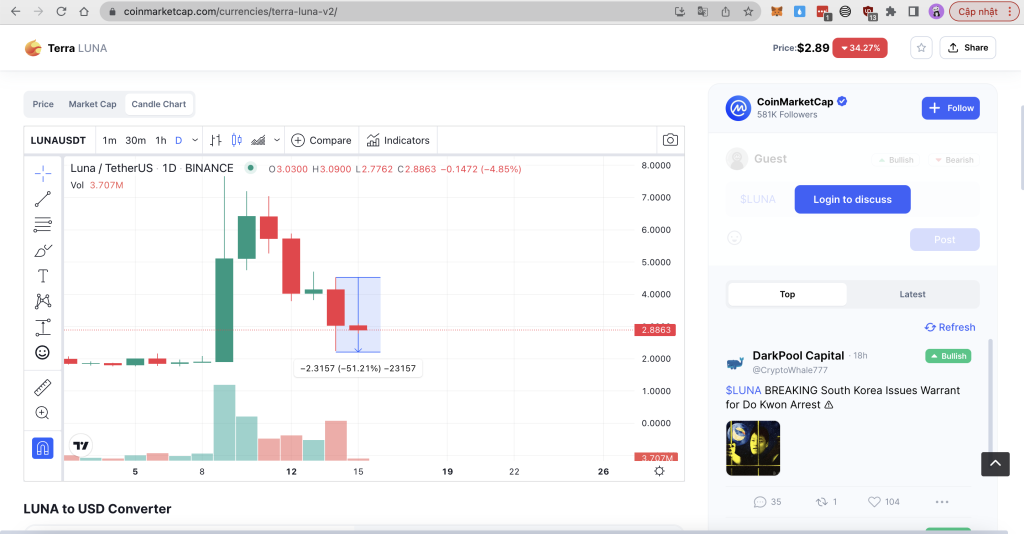The width and height of the screenshot is (1024, 534).
Task: Switch to the Candle Chart tab
Action: [x=159, y=104]
